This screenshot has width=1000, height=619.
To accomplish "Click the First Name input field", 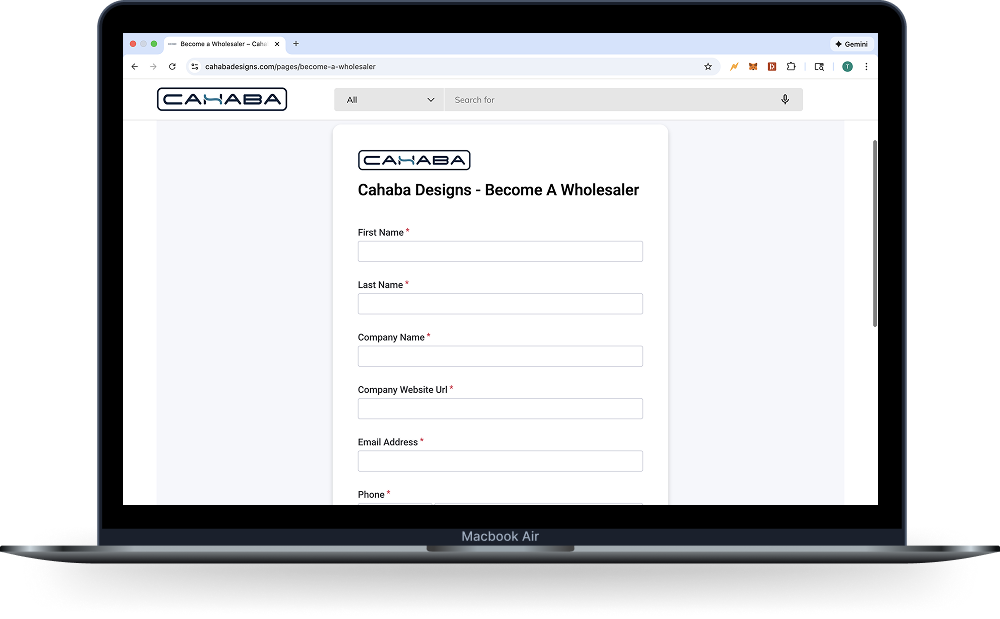I will coord(500,252).
